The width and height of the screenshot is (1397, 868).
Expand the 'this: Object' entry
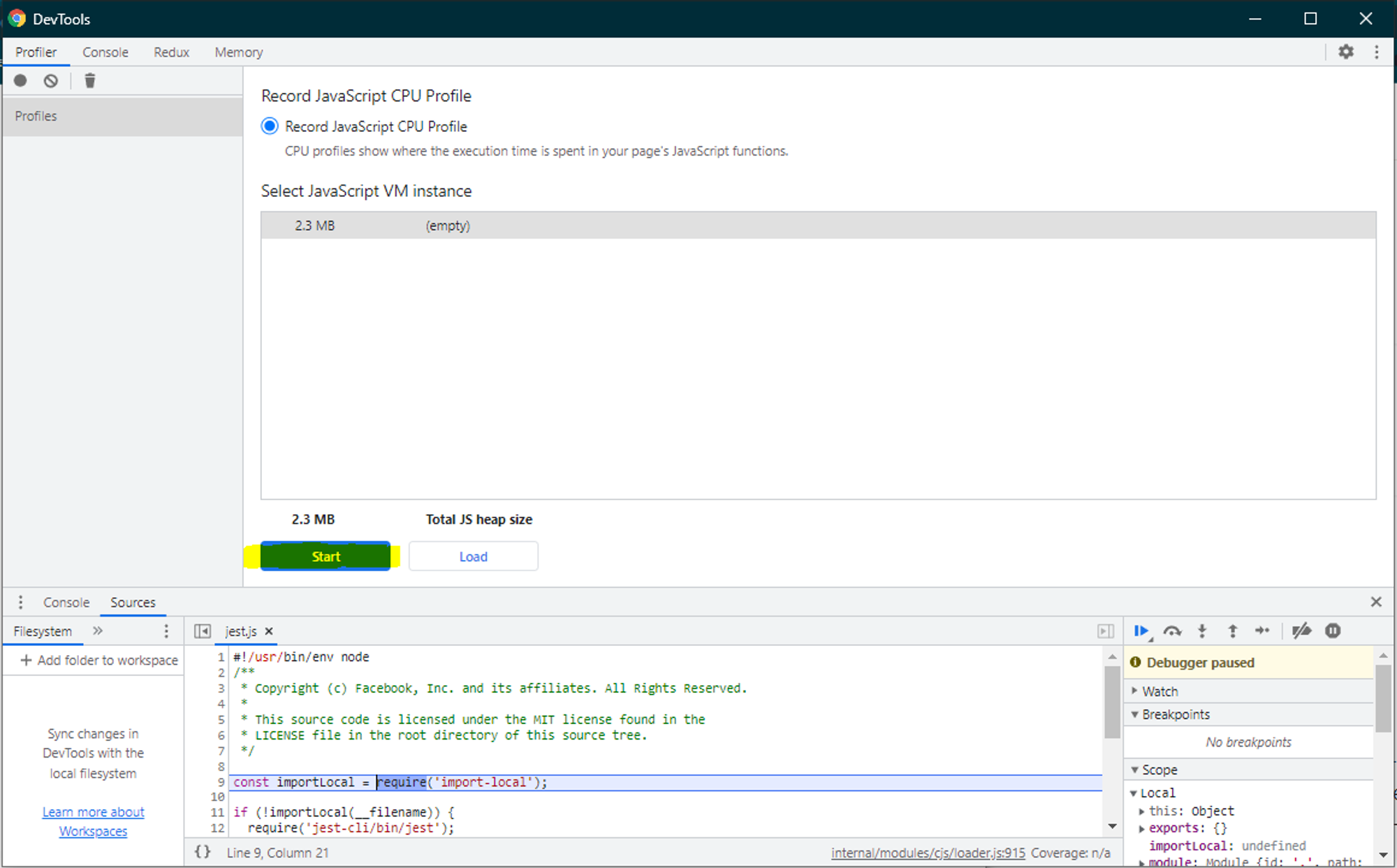pyautogui.click(x=1141, y=811)
